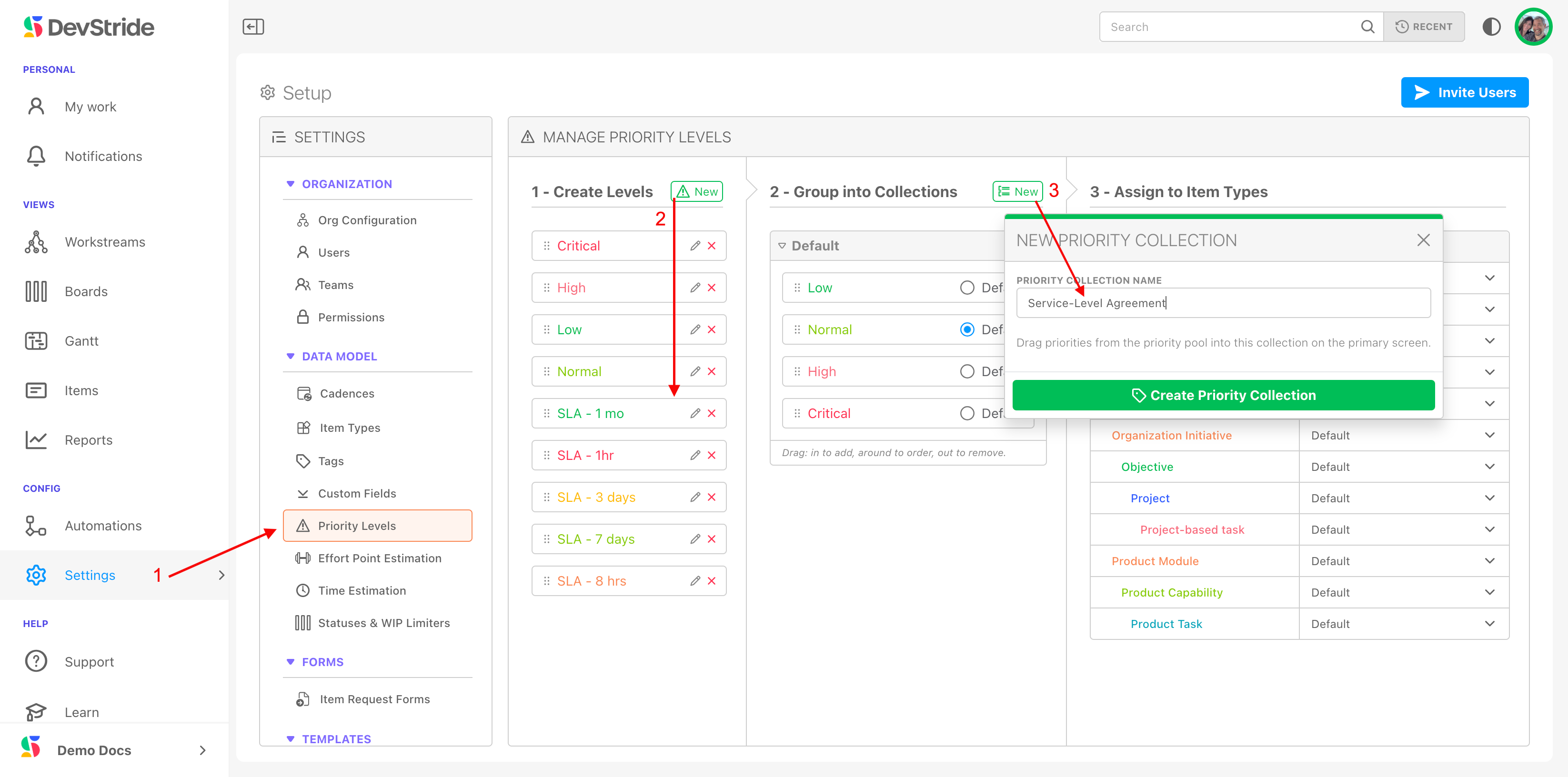
Task: Open Statuses & WIP Limiters settings
Action: 383,623
